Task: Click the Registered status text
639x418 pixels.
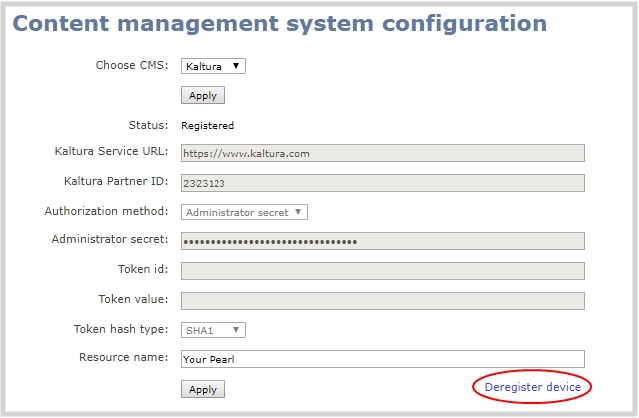Action: click(207, 125)
